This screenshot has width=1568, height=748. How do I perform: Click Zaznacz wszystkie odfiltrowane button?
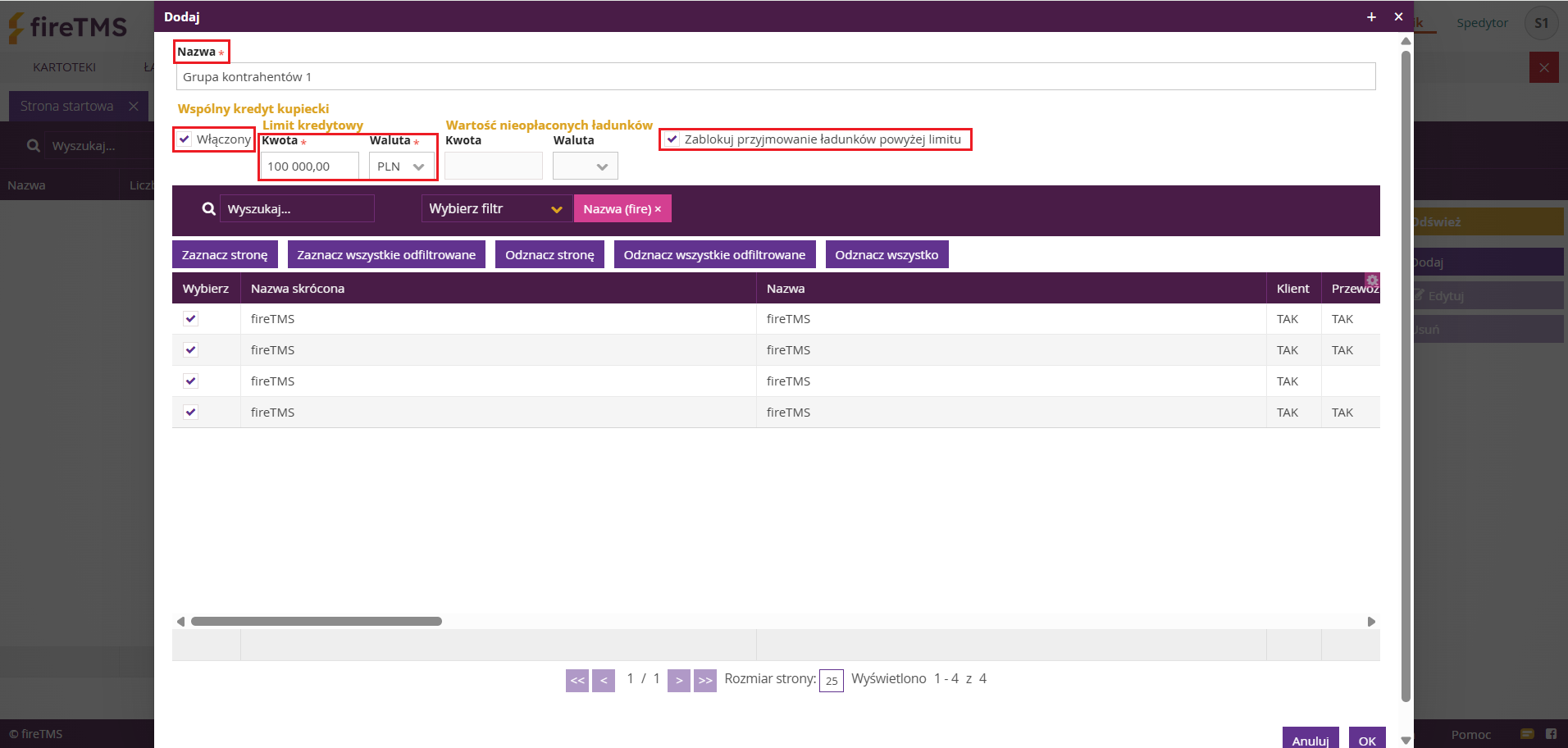[386, 254]
